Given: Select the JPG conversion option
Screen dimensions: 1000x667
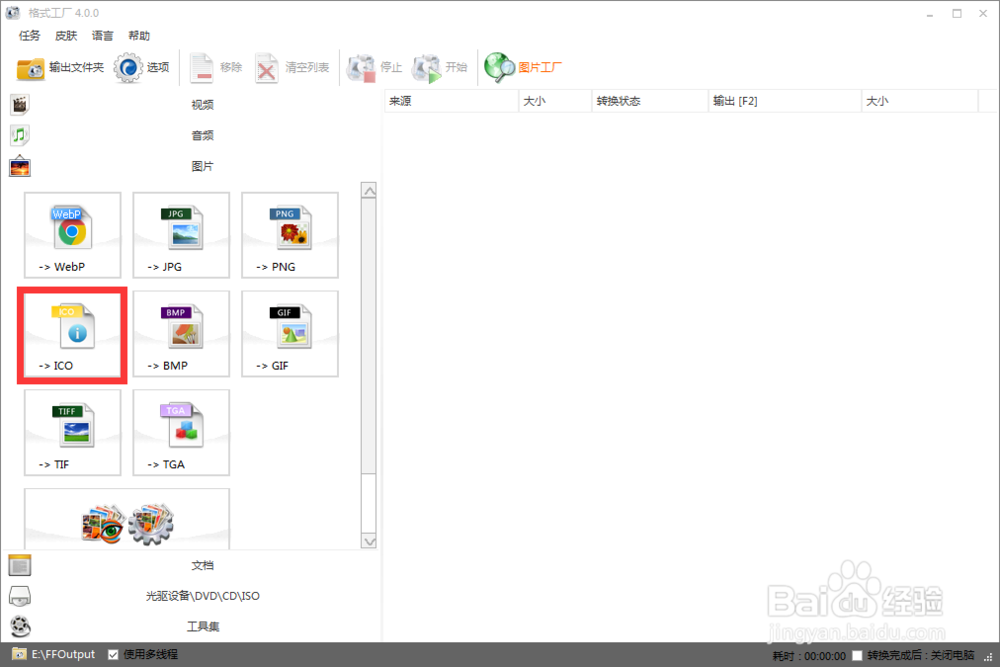Looking at the screenshot, I should pos(181,235).
